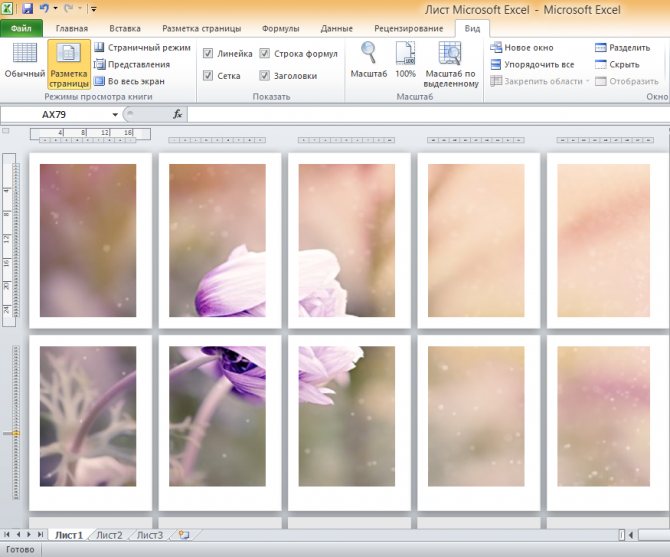Expand the Закрепить области dropdown
Image resolution: width=670 pixels, height=557 pixels.
[588, 81]
